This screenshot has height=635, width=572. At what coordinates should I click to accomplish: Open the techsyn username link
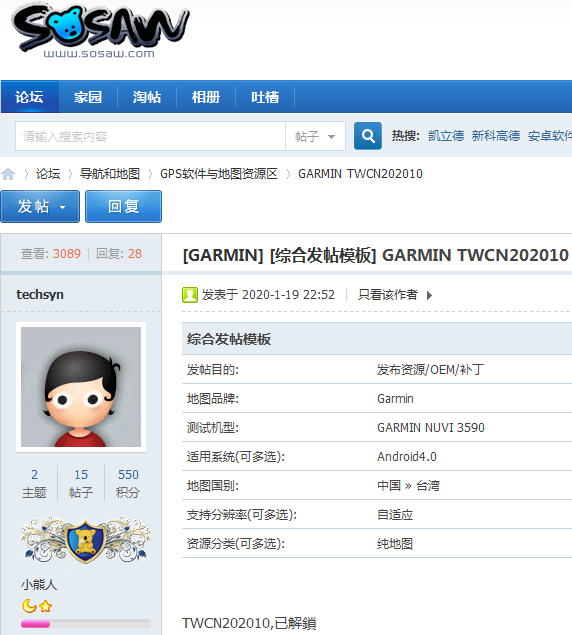(40, 294)
